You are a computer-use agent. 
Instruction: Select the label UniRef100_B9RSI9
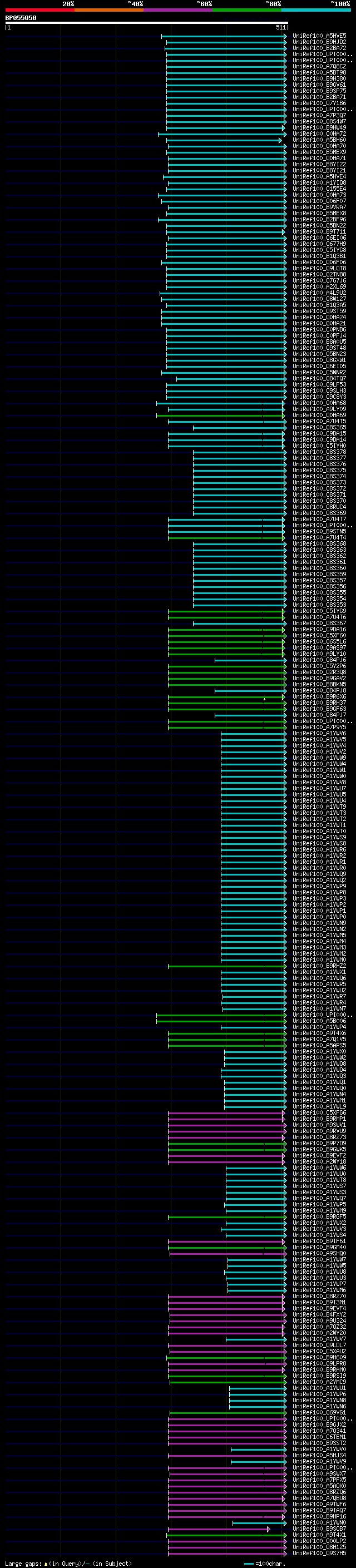tap(319, 1376)
